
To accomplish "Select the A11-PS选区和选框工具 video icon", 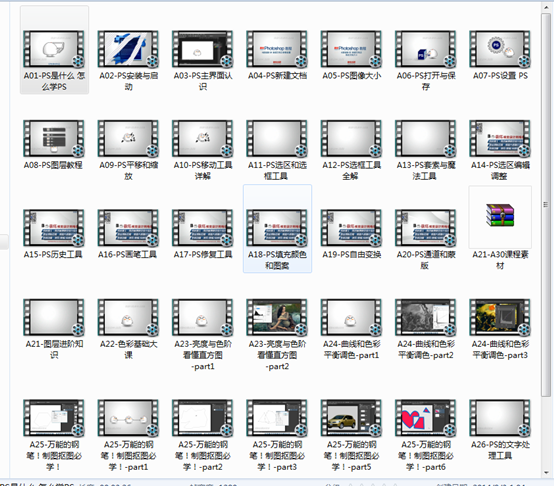I will [x=277, y=138].
